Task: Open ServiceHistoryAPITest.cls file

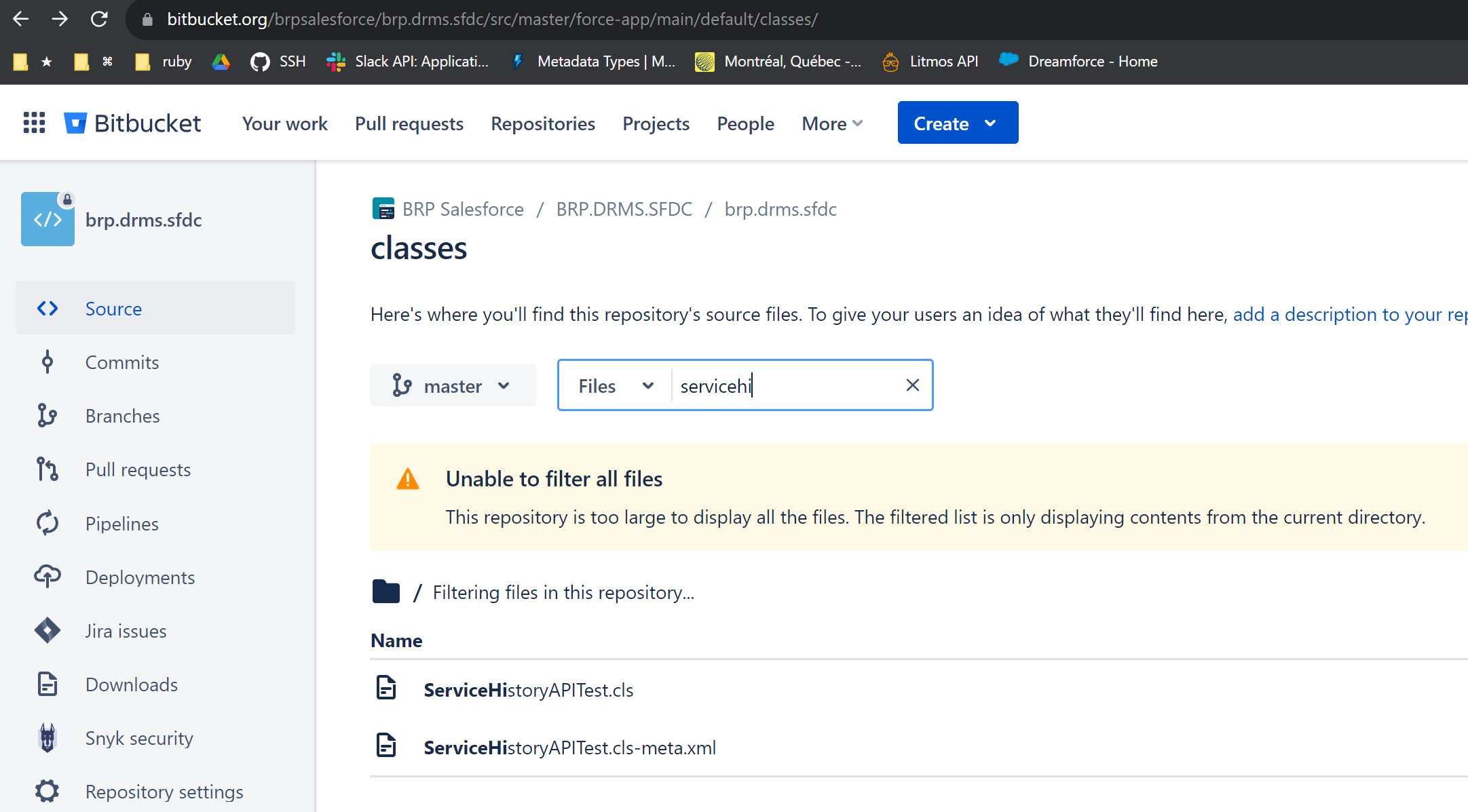Action: point(529,690)
